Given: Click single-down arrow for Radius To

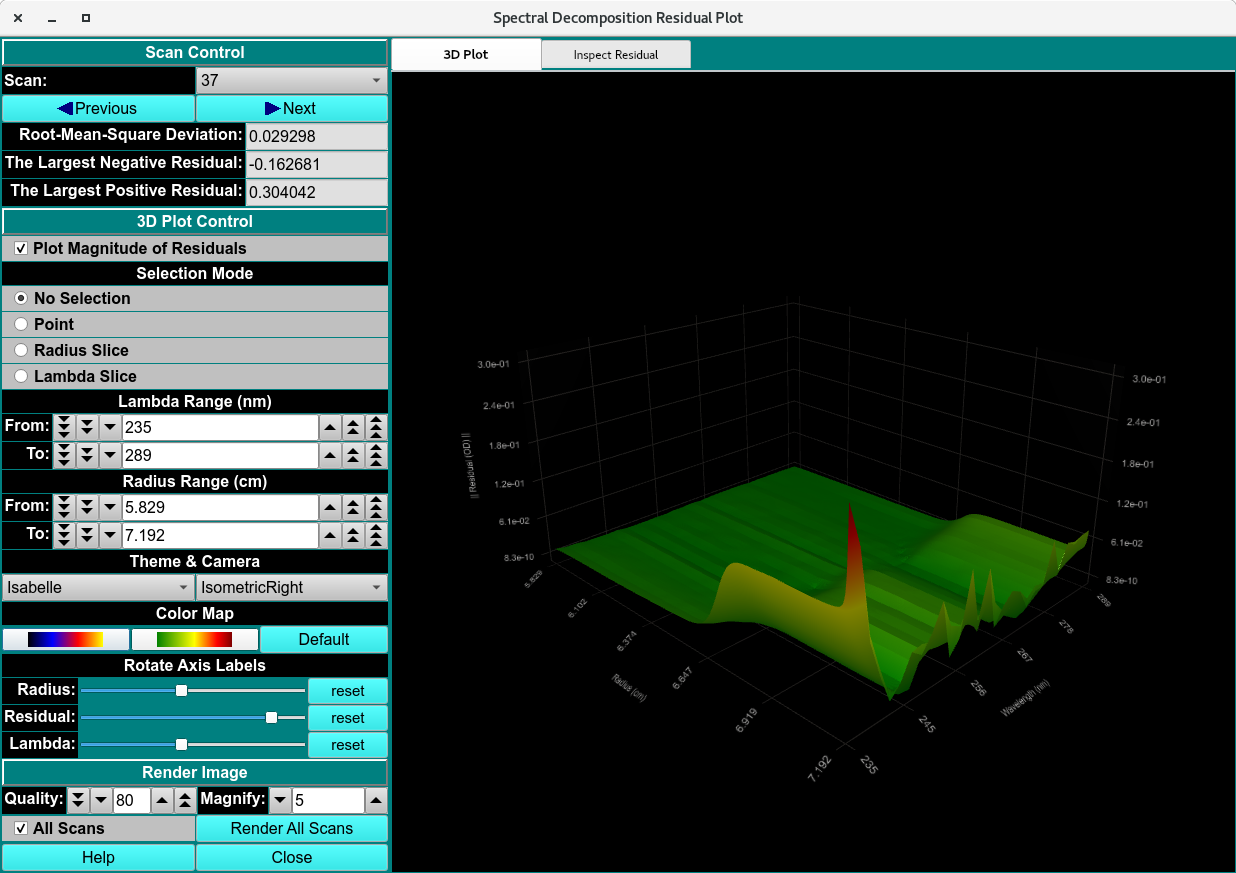Looking at the screenshot, I should click(110, 535).
